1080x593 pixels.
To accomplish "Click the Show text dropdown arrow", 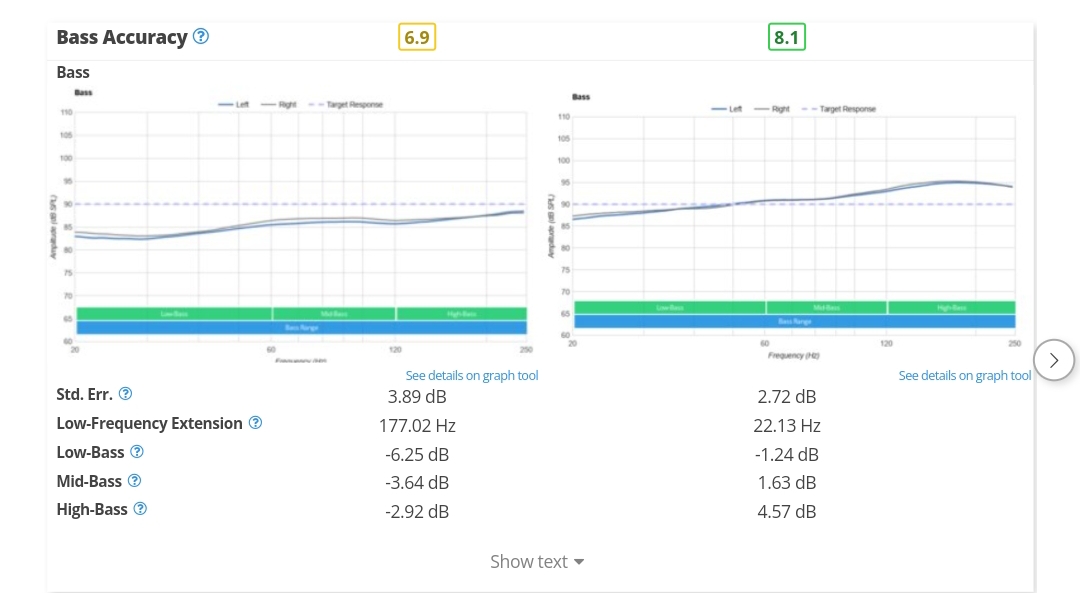I will click(x=579, y=562).
